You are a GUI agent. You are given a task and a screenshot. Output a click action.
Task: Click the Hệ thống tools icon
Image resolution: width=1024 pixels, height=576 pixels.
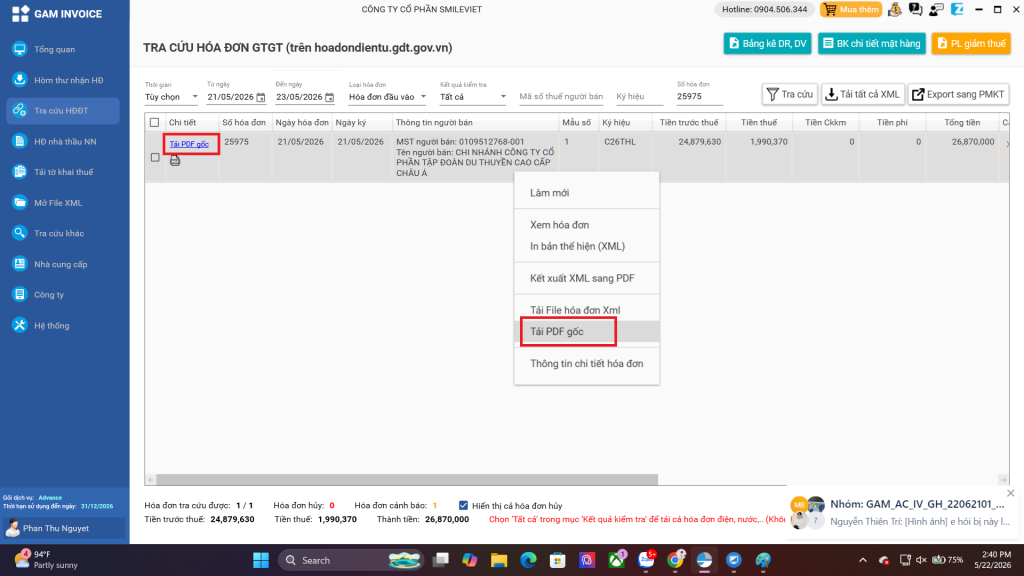coord(20,325)
